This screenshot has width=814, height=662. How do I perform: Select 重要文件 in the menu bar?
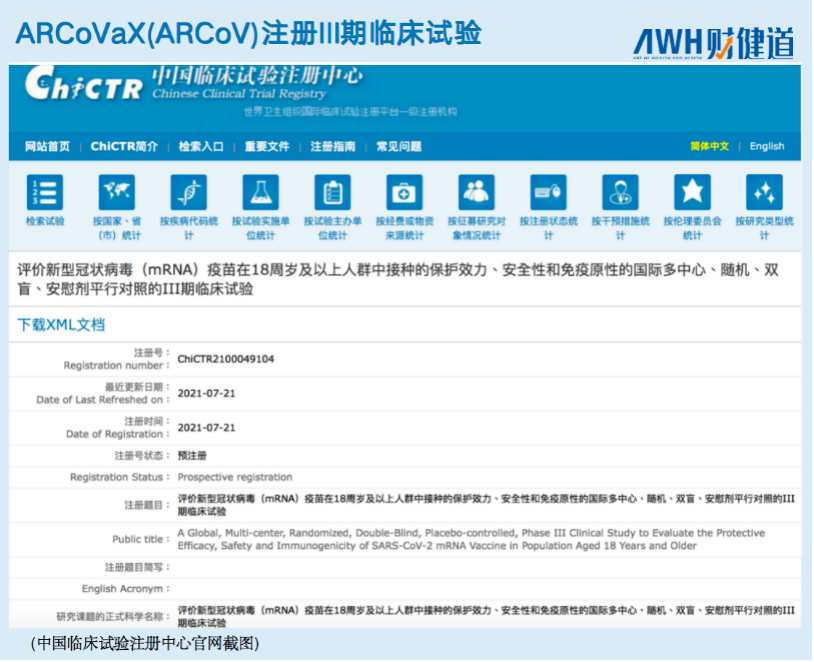[x=267, y=146]
